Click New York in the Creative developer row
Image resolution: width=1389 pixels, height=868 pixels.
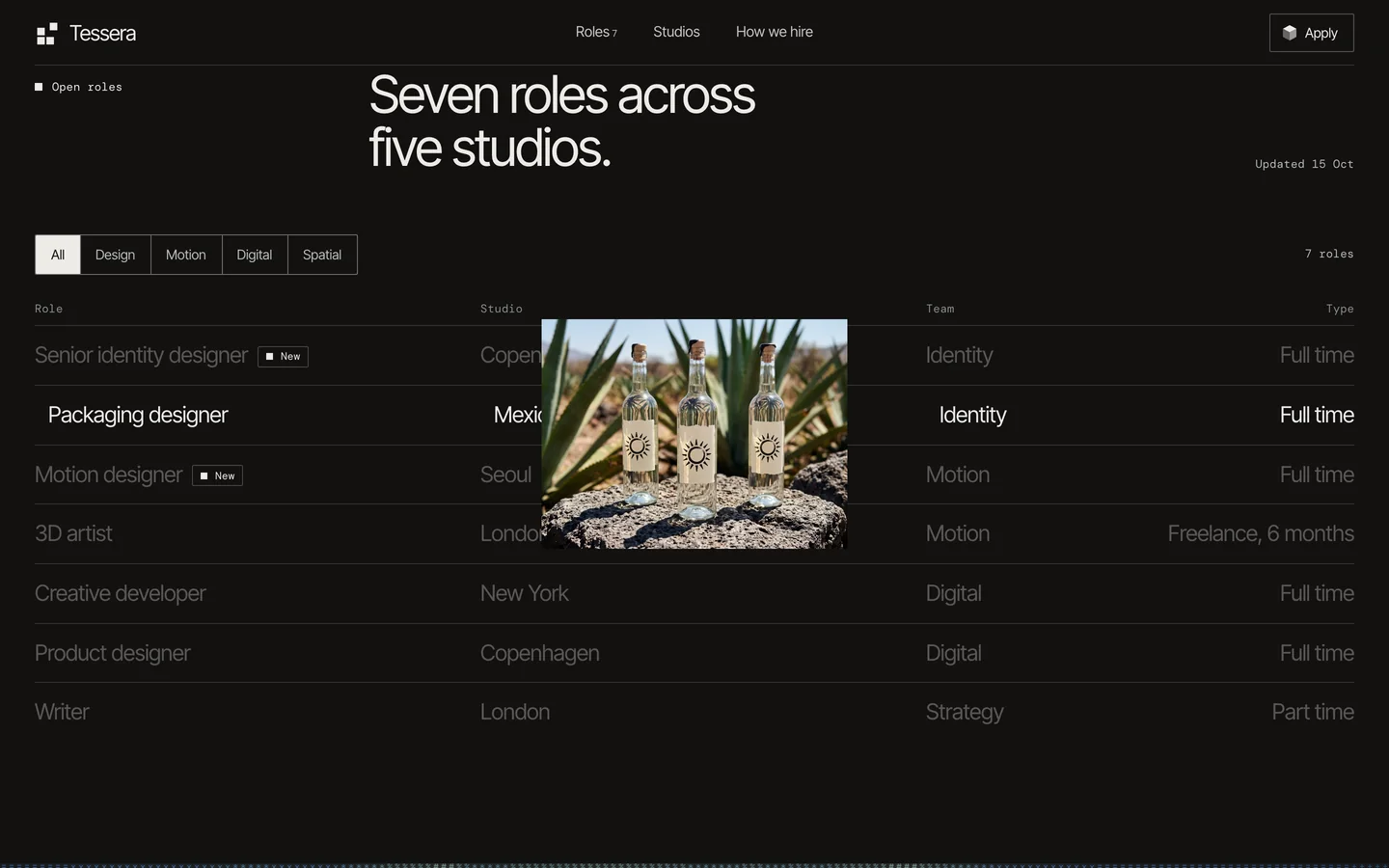525,593
